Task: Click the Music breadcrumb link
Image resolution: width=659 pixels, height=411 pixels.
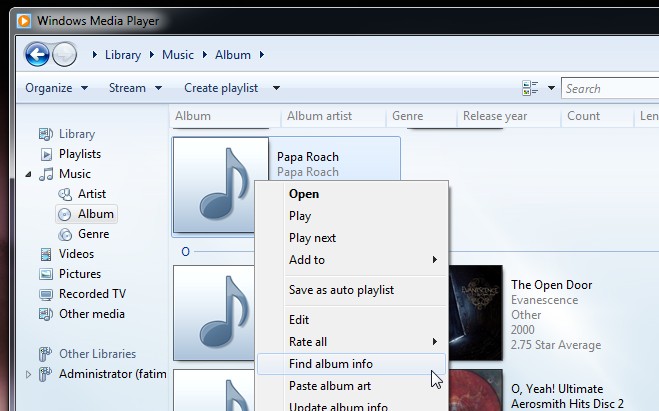Action: (178, 55)
